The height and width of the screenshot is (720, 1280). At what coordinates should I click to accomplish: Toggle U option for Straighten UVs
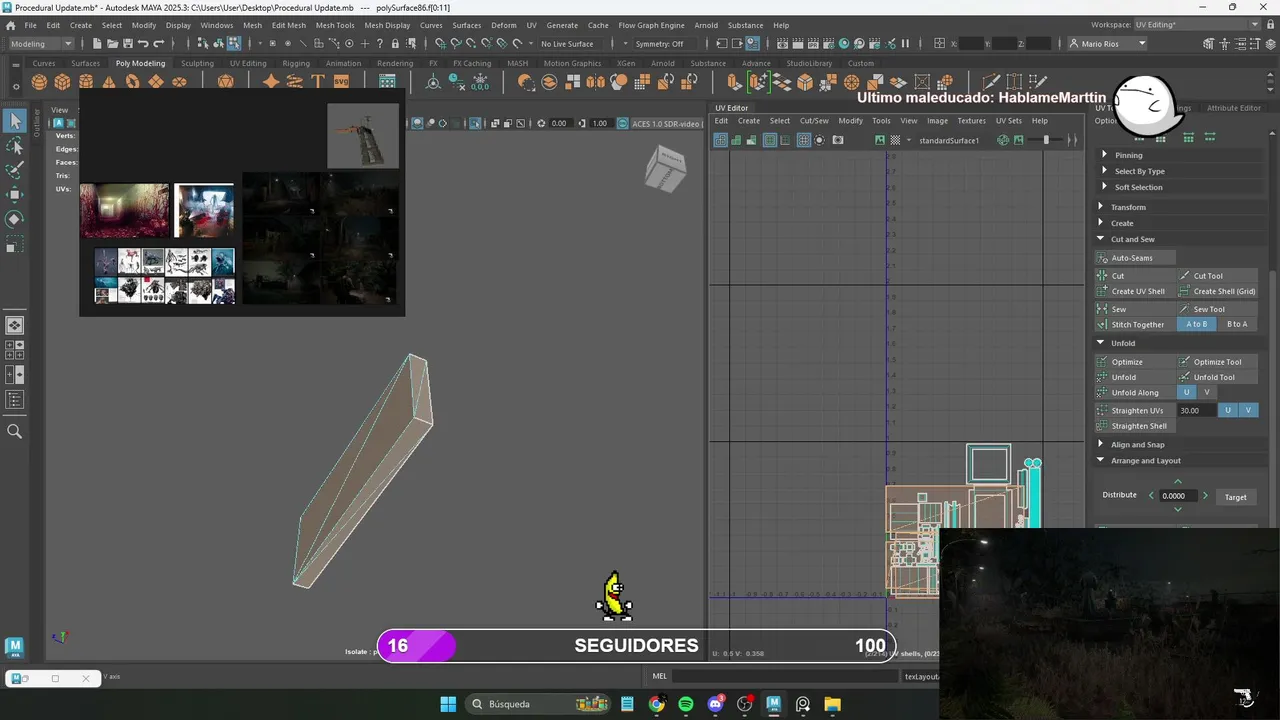click(1228, 410)
